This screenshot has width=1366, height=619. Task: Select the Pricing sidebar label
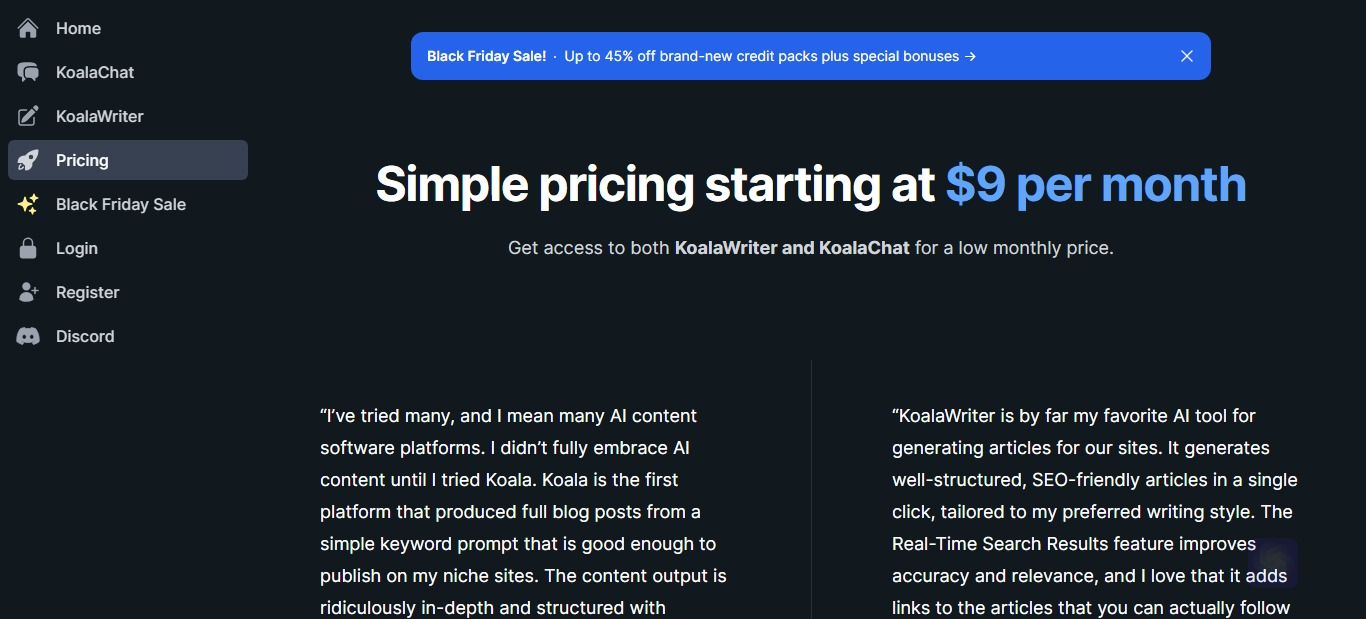82,160
